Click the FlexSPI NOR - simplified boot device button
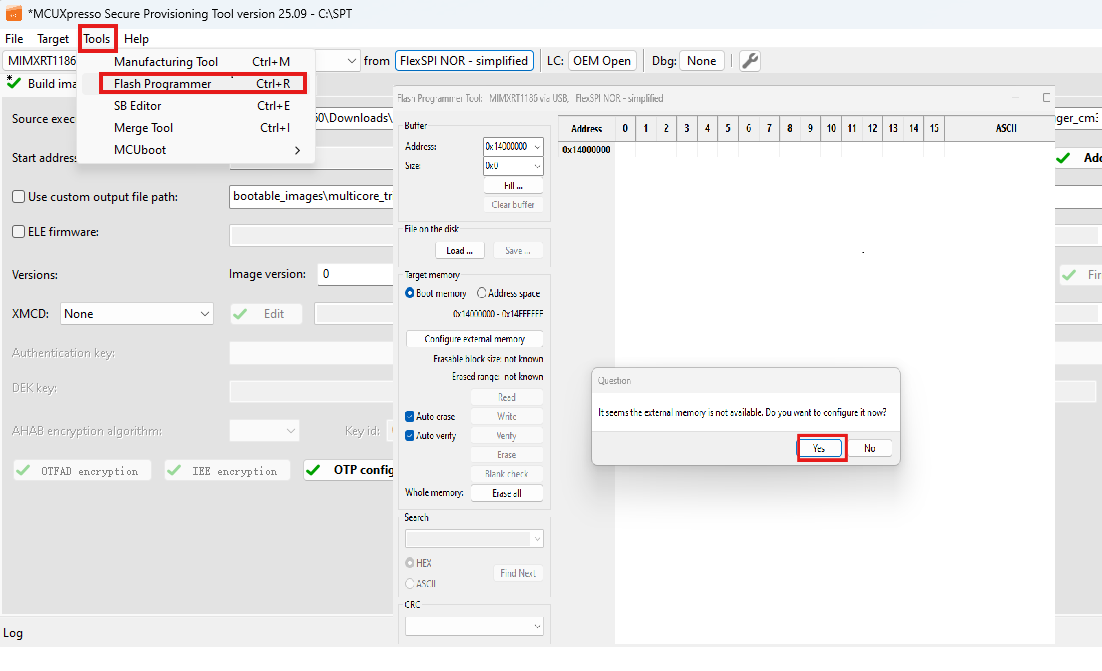This screenshot has width=1102, height=671. coord(464,61)
